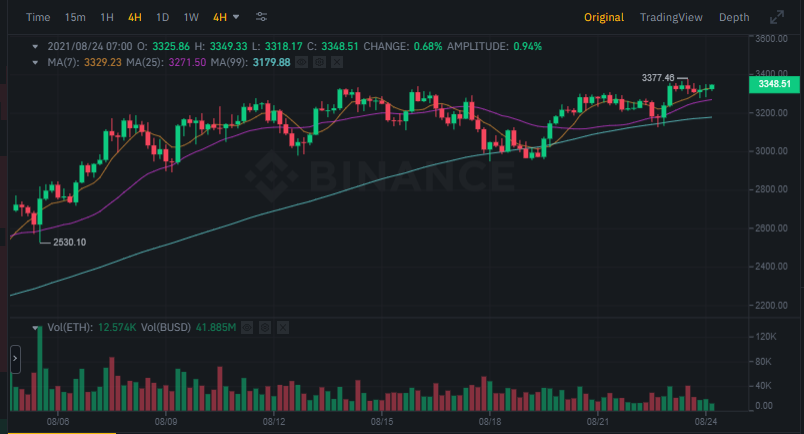Select the 1D interval
Screen dimensions: 804x434
tap(162, 17)
